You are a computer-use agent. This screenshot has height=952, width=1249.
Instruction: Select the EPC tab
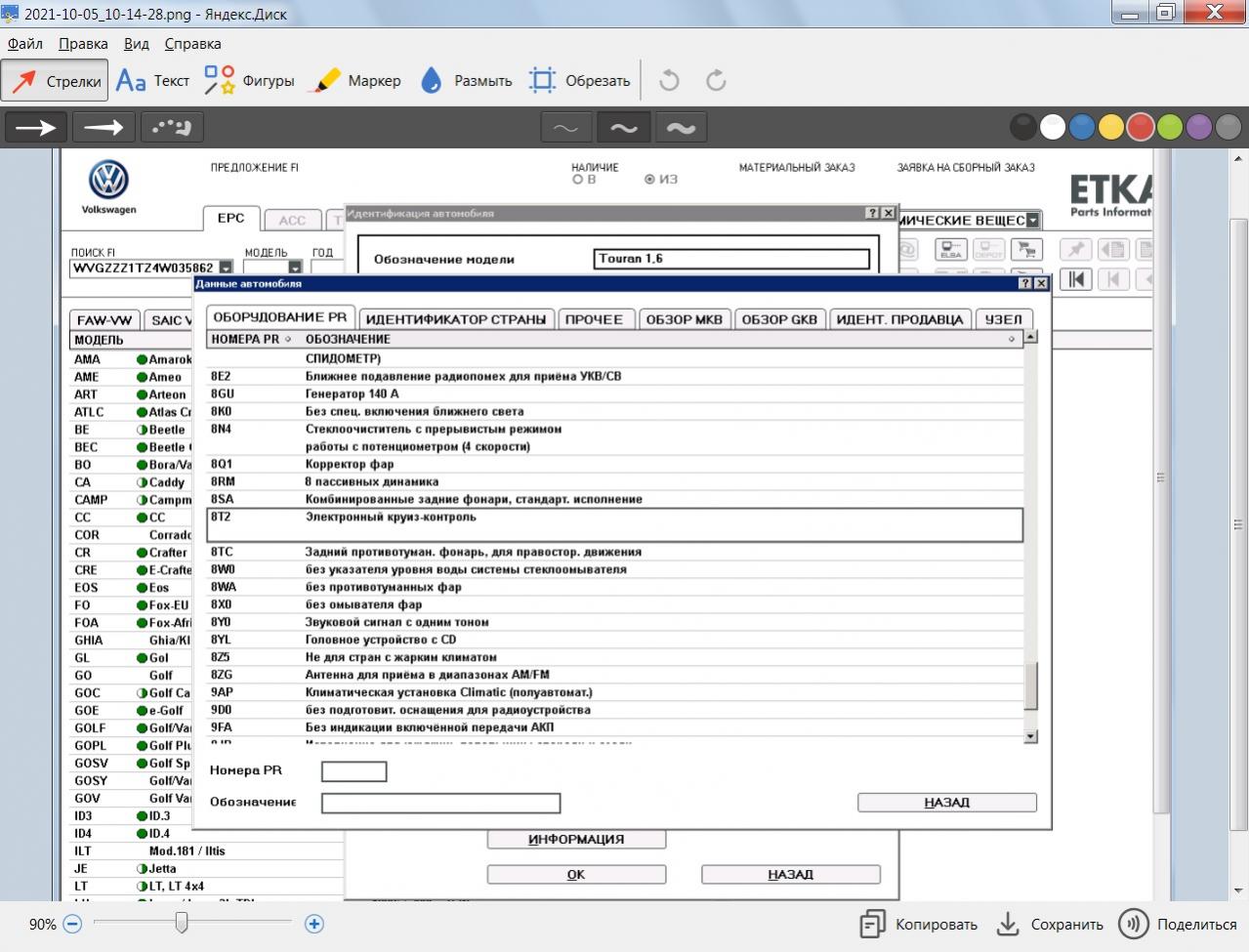click(231, 219)
